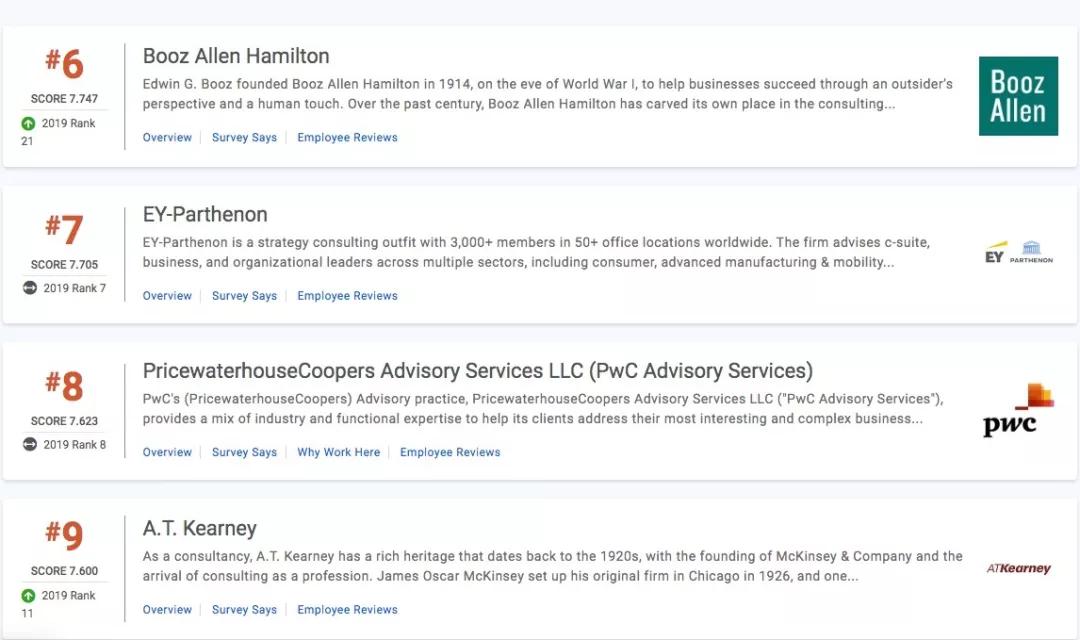
Task: Open the A.T. Kearney company title
Action: tap(199, 528)
